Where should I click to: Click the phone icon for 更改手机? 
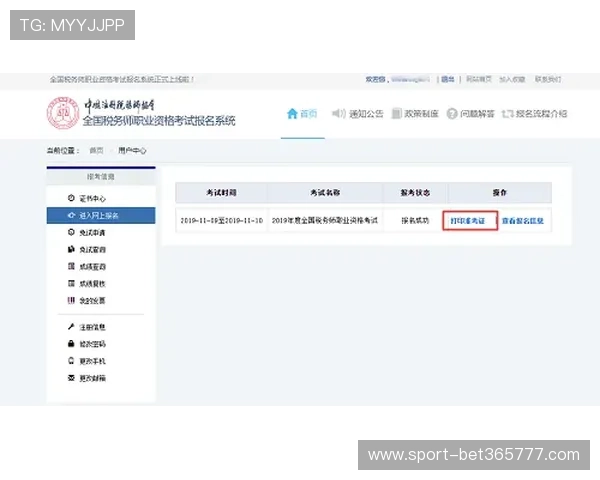(x=71, y=361)
